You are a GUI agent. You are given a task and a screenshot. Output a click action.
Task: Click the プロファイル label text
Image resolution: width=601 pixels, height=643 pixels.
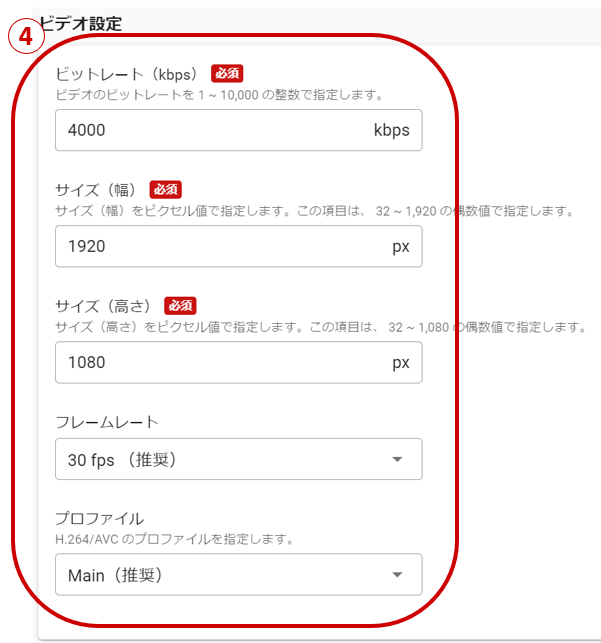99,518
